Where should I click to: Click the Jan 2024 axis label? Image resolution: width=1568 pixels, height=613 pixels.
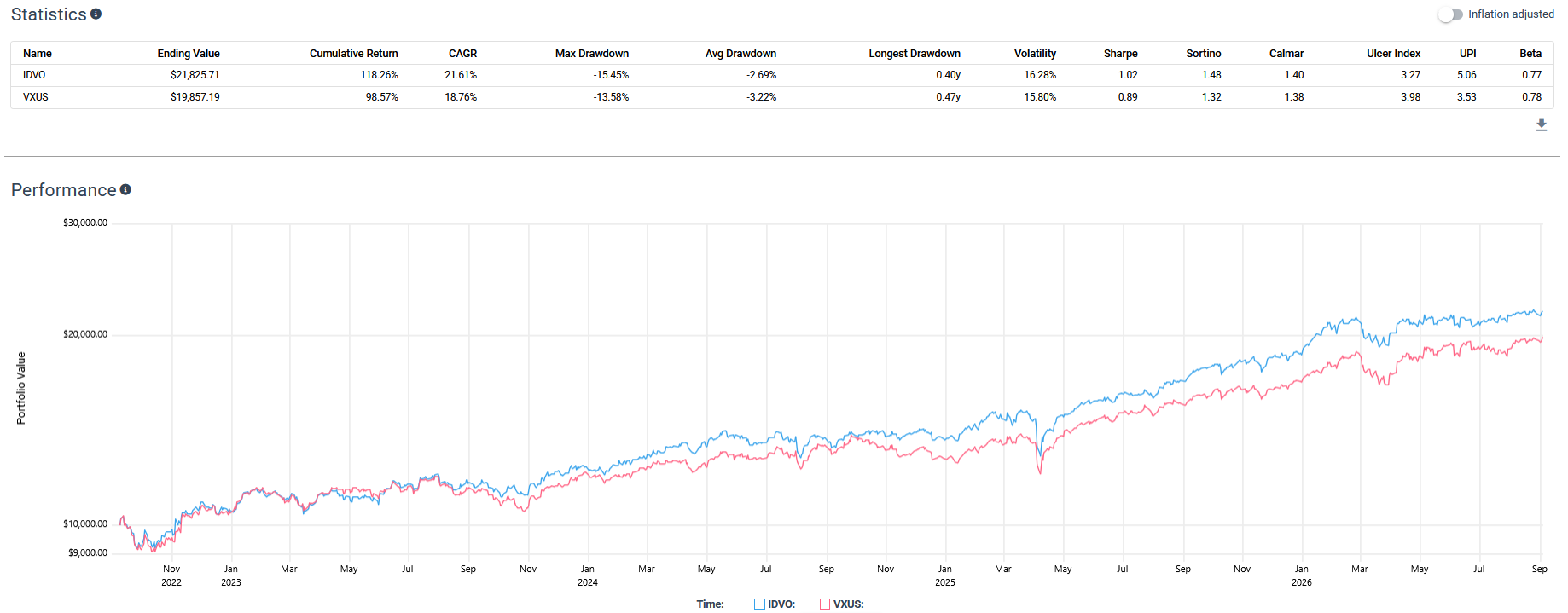pyautogui.click(x=588, y=575)
